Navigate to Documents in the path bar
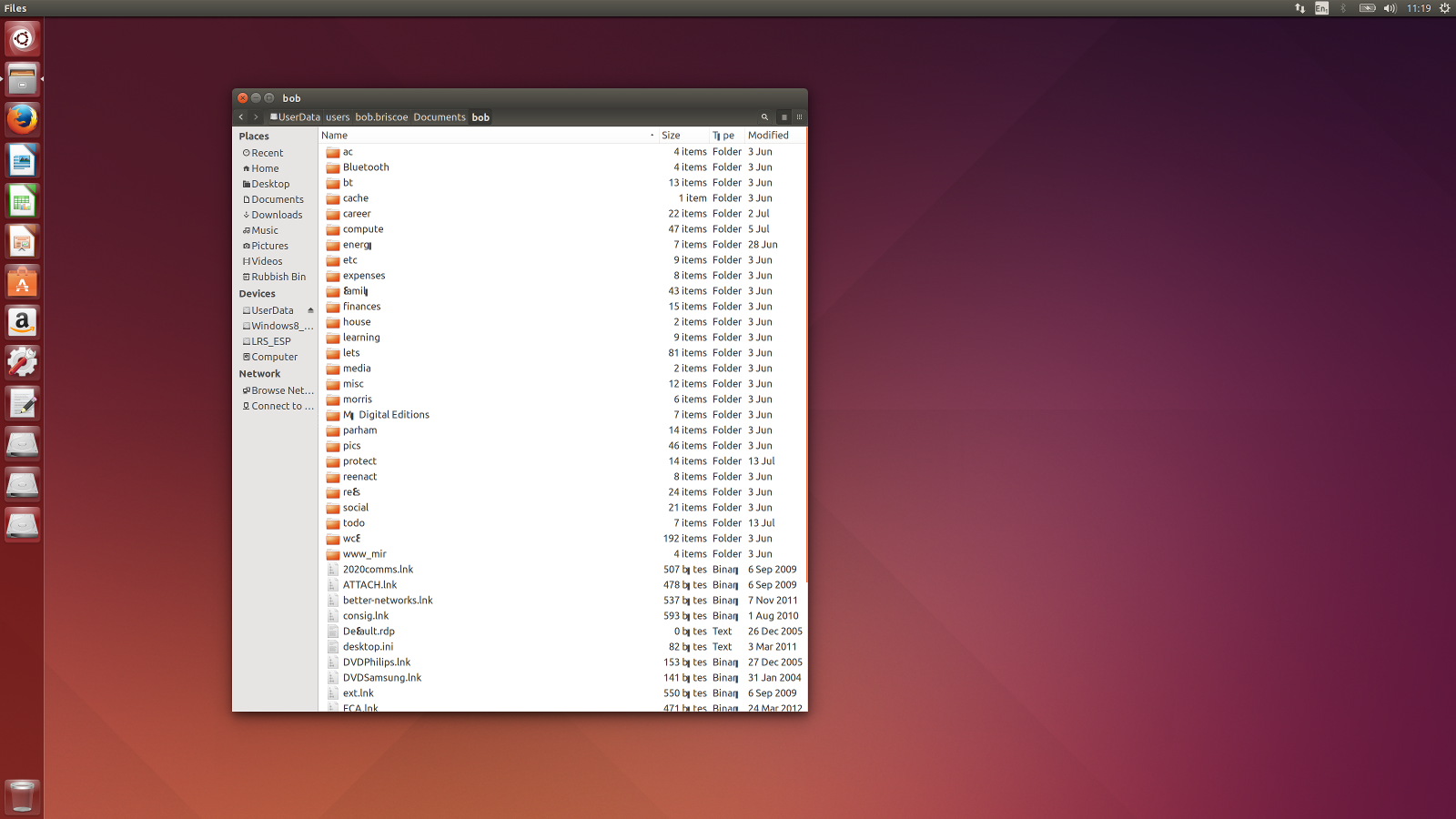The image size is (1456, 819). [440, 117]
